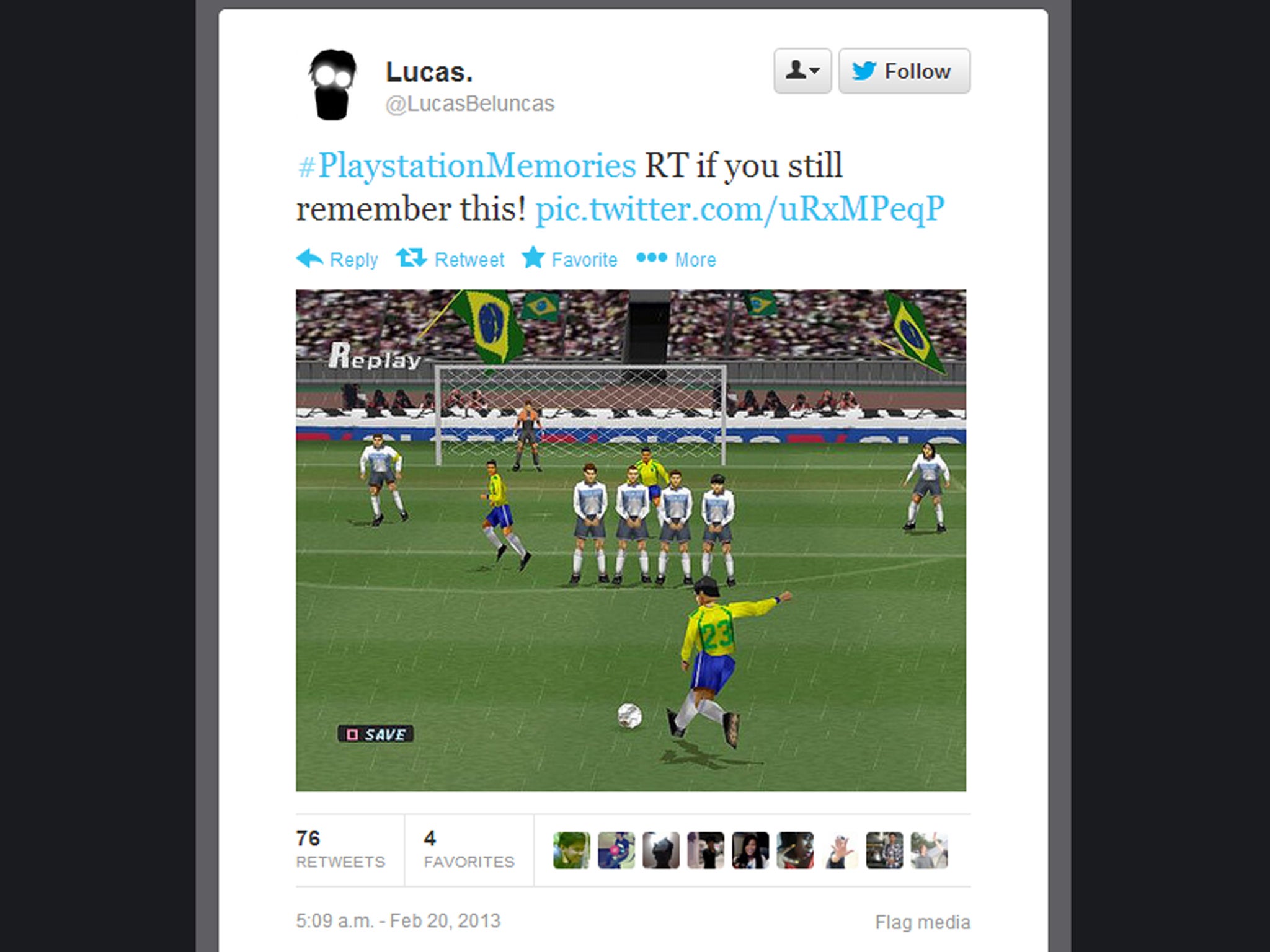Screen dimensions: 1270x952
Task: Open the pic.twitter.com/uRxMPeqP link
Action: click(740, 209)
